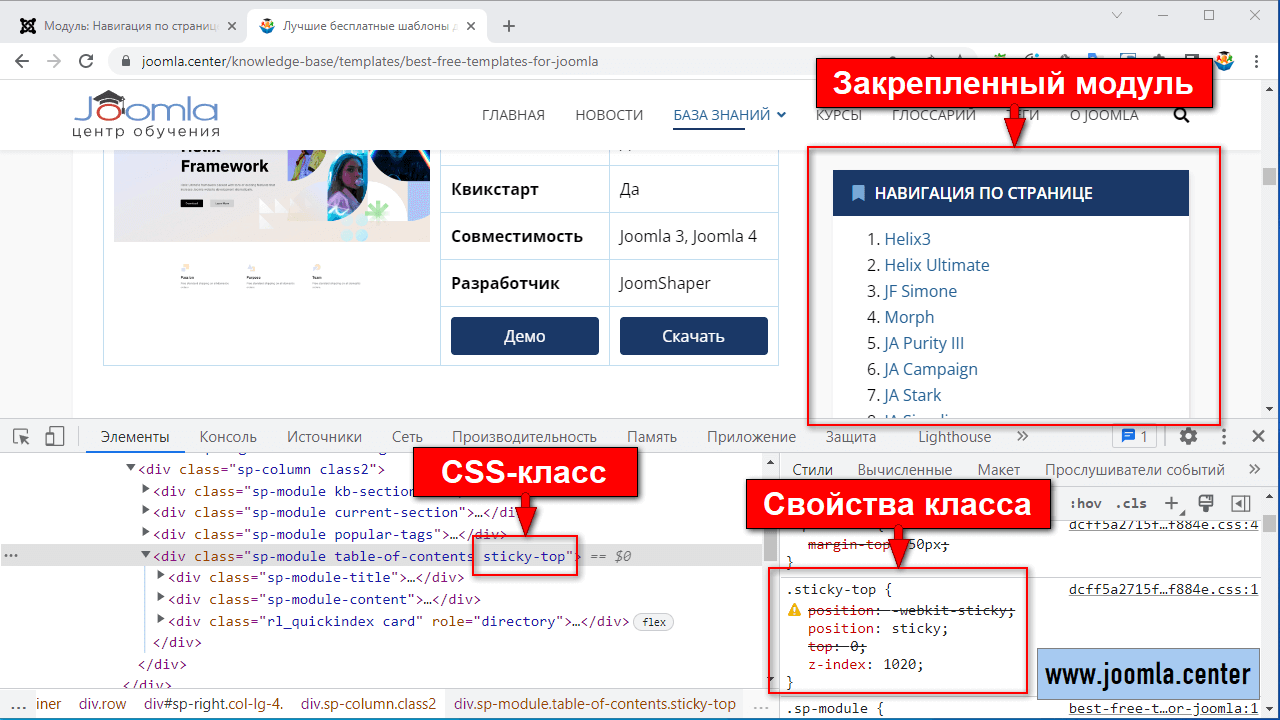The height and width of the screenshot is (720, 1280).
Task: Switch to the Вычисленные styles tab
Action: [904, 469]
